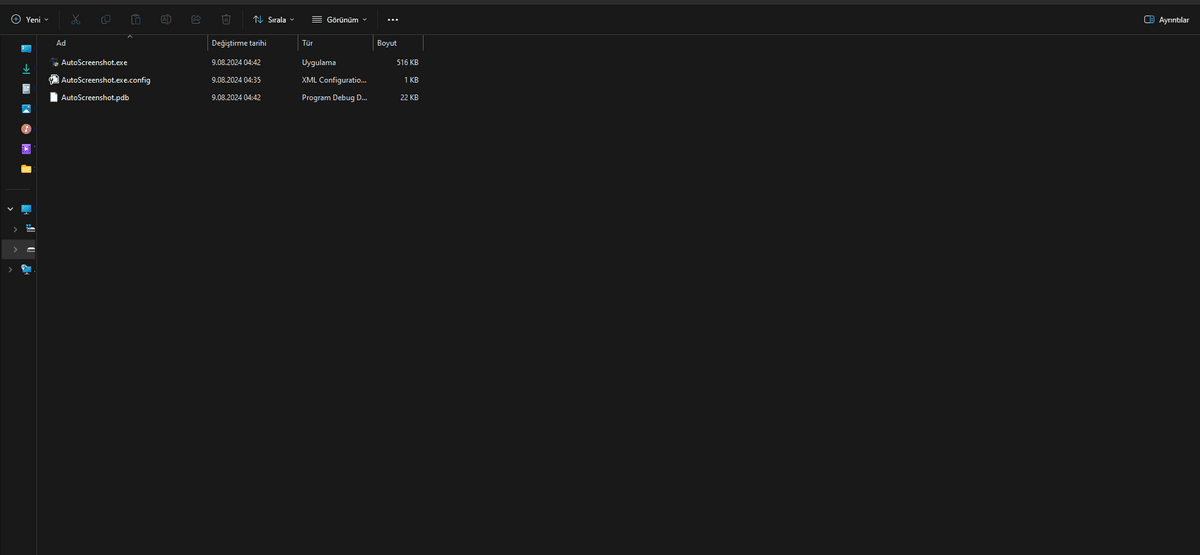Click the AutoScreenshot.exe application icon
Screen dimensions: 1200x555
[x=54, y=62]
